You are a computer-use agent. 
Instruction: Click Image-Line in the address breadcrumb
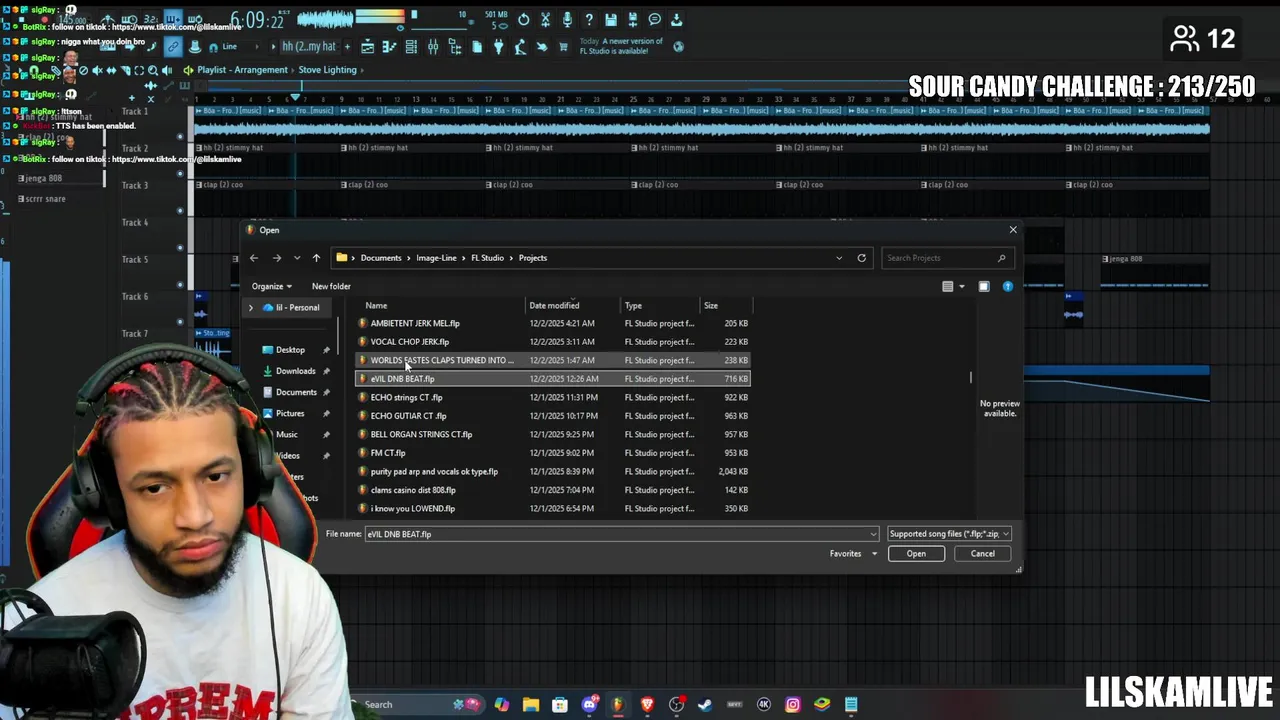[x=436, y=258]
